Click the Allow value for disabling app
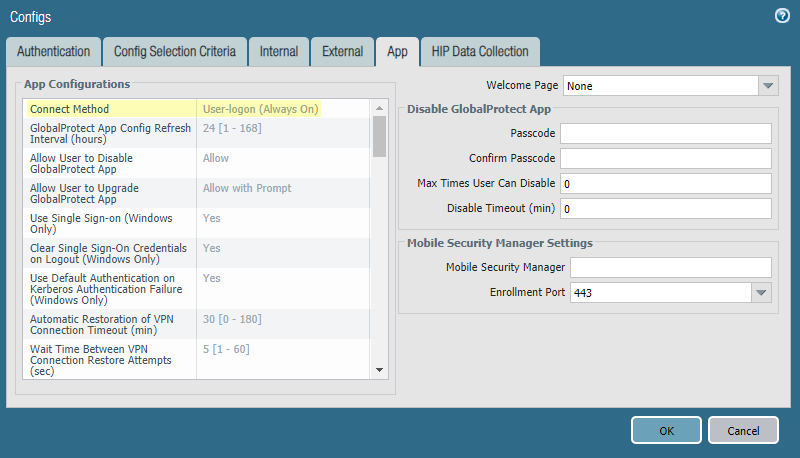This screenshot has height=458, width=800. 216,158
